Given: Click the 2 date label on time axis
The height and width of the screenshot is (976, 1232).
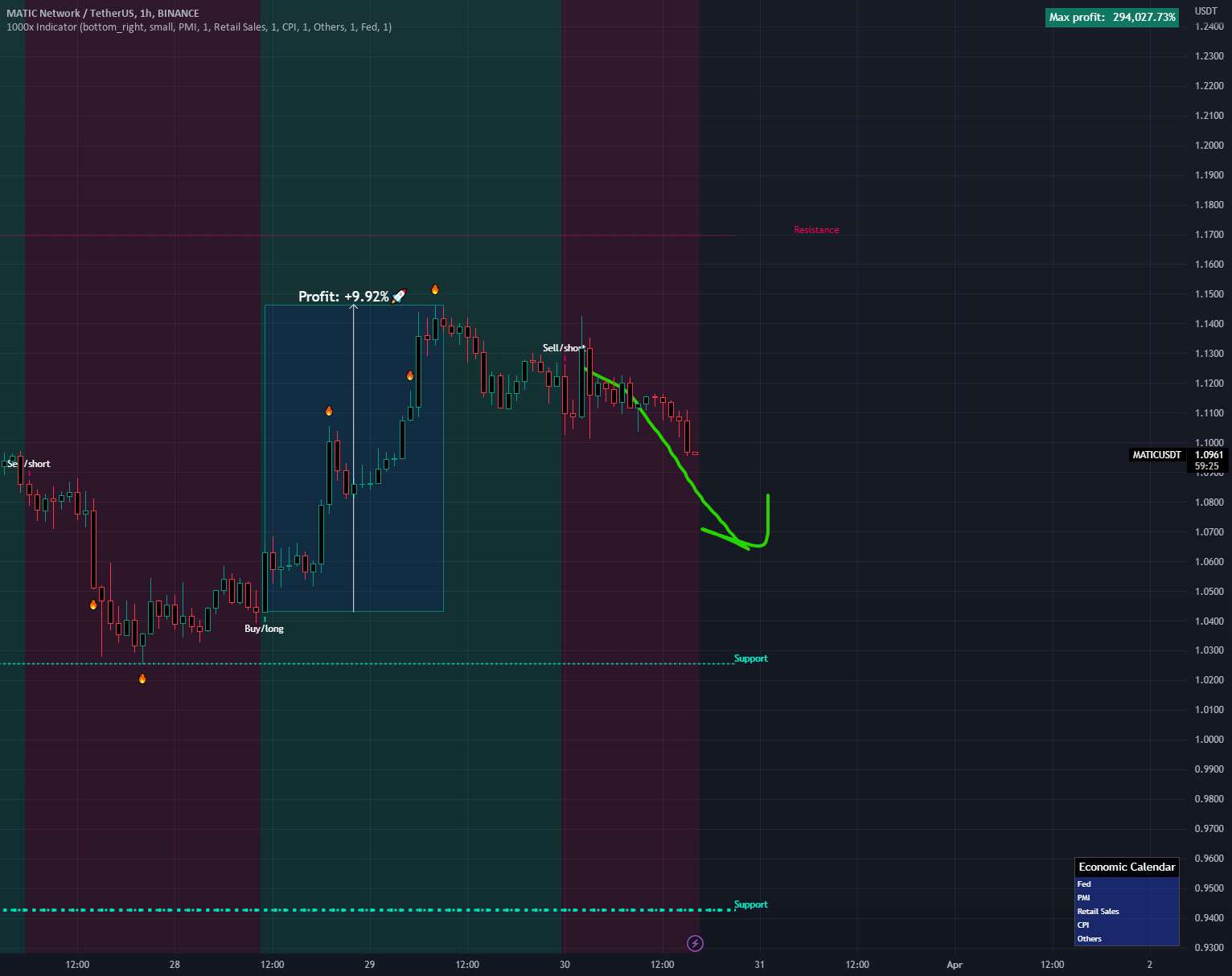Looking at the screenshot, I should point(1149,965).
